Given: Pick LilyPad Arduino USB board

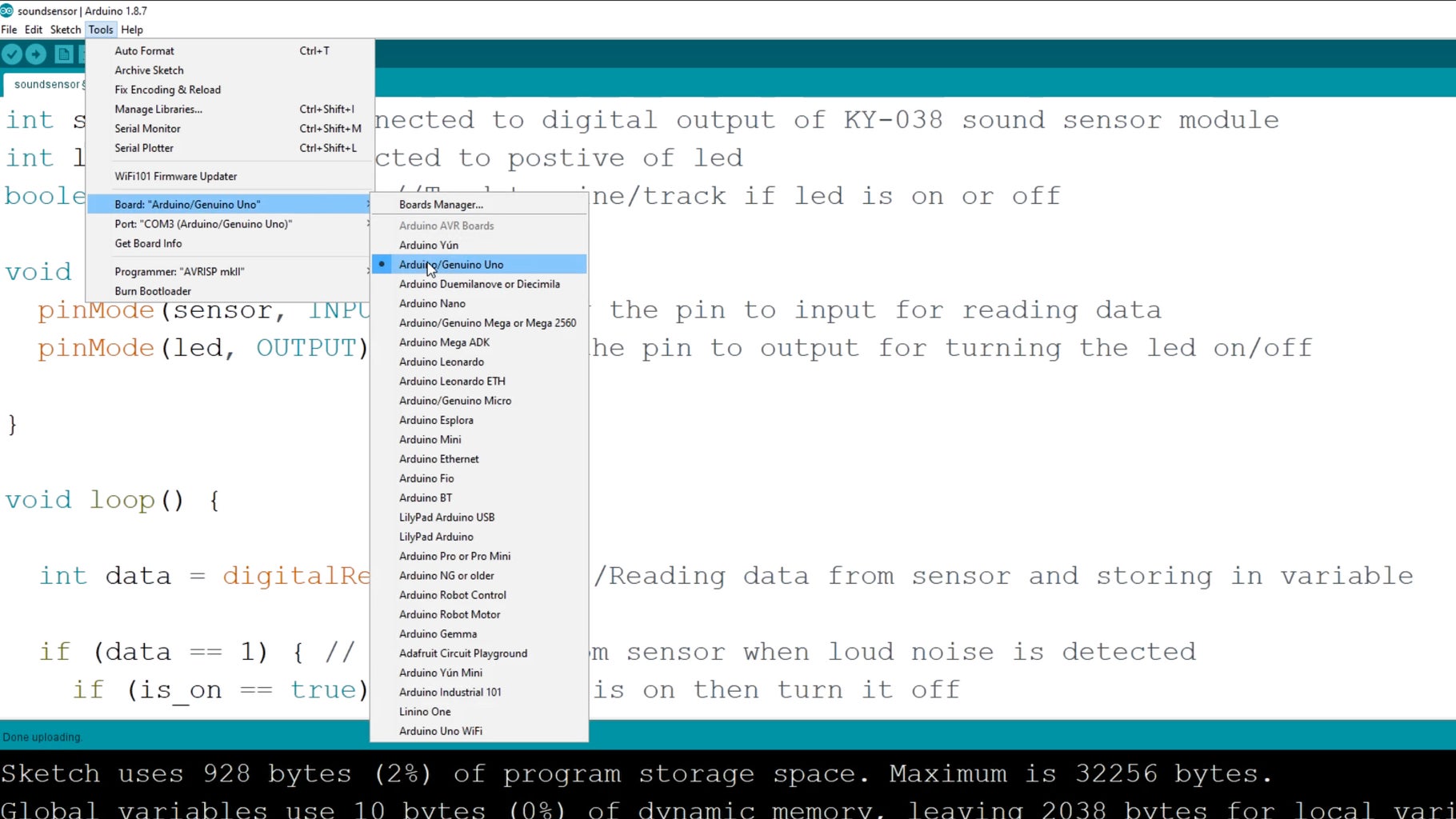Looking at the screenshot, I should click(x=479, y=517).
